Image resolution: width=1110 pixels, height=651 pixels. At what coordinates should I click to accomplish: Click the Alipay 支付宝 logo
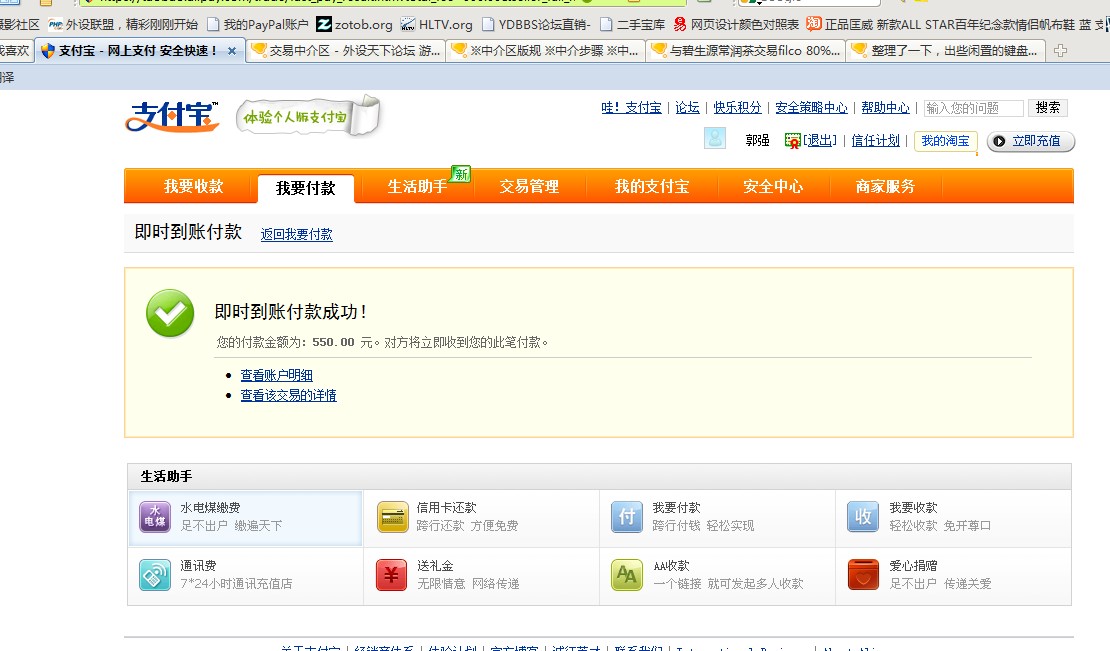(x=172, y=117)
